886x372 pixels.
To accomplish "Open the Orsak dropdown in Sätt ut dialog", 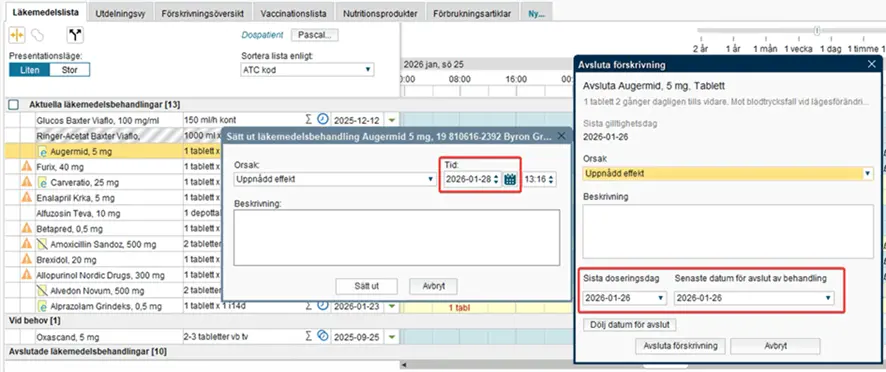I will point(334,179).
